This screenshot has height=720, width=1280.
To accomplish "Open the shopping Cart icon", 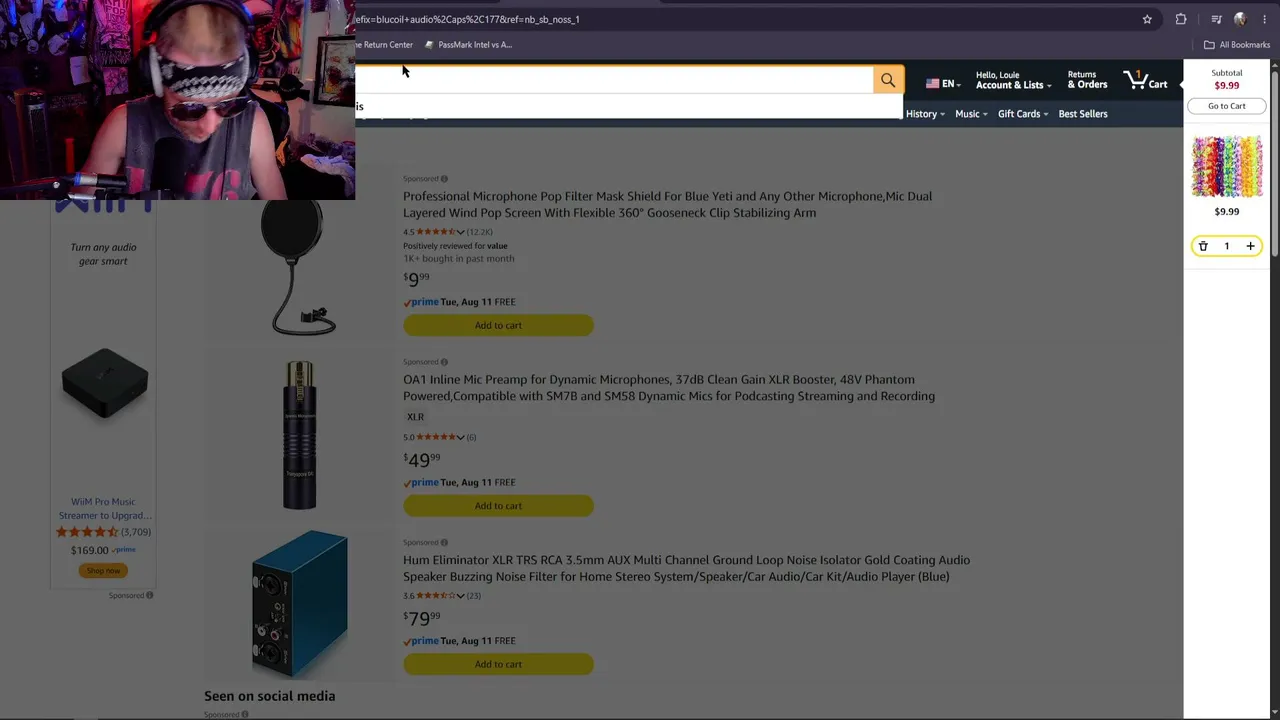I will pos(1145,80).
